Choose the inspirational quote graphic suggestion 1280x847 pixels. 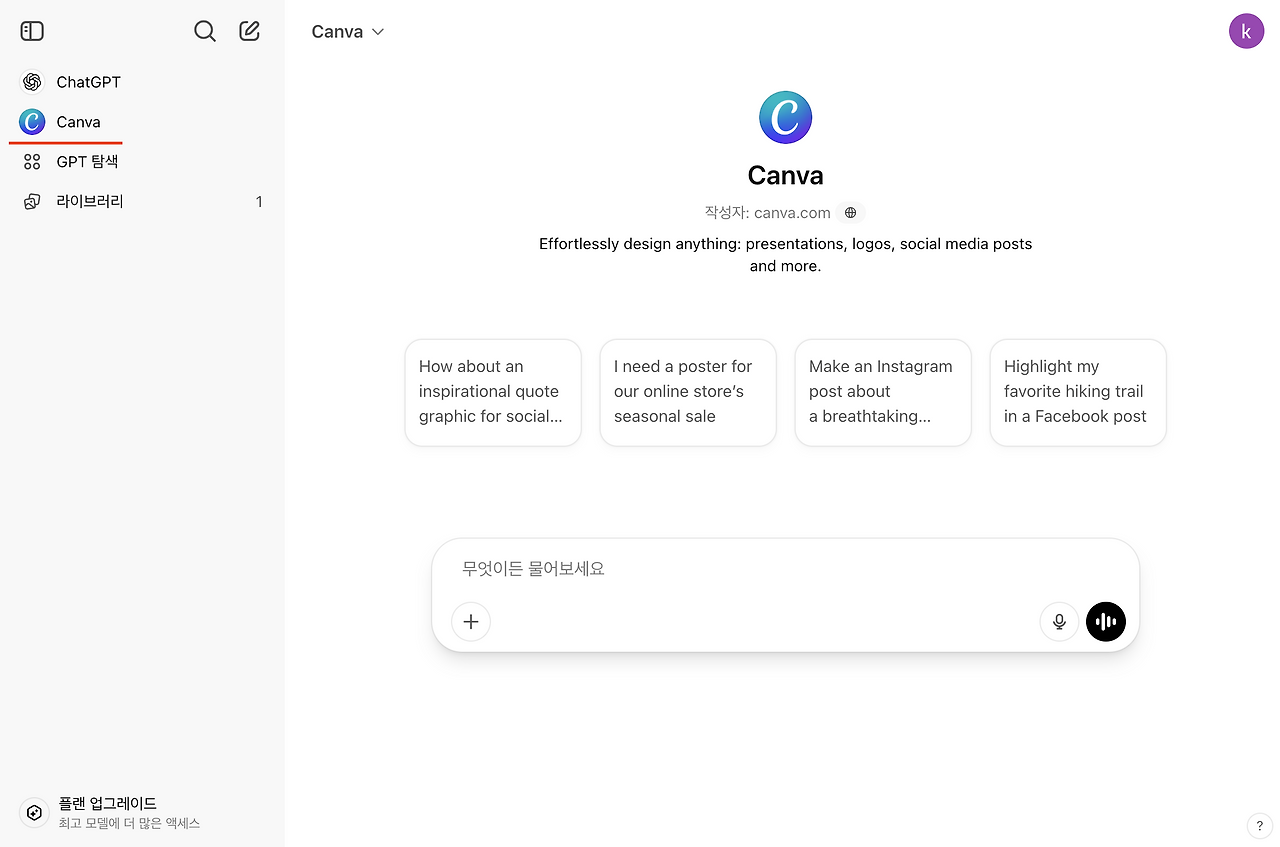[x=492, y=392]
